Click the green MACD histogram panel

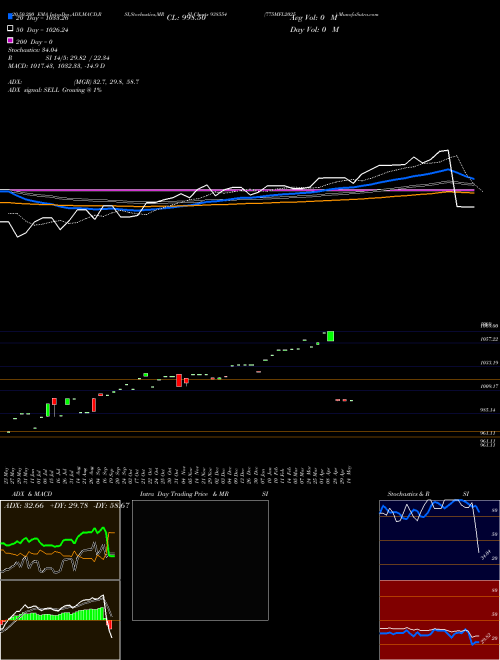pyautogui.click(x=60, y=620)
